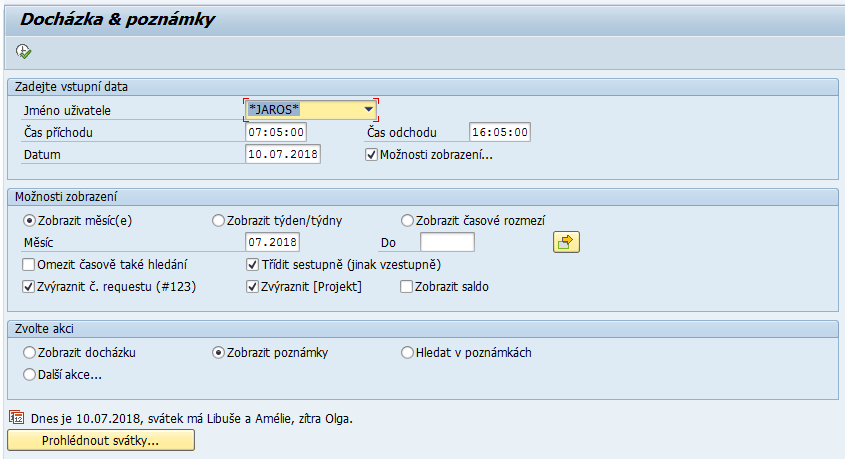Click the Čas příchodu time field

click(x=276, y=132)
